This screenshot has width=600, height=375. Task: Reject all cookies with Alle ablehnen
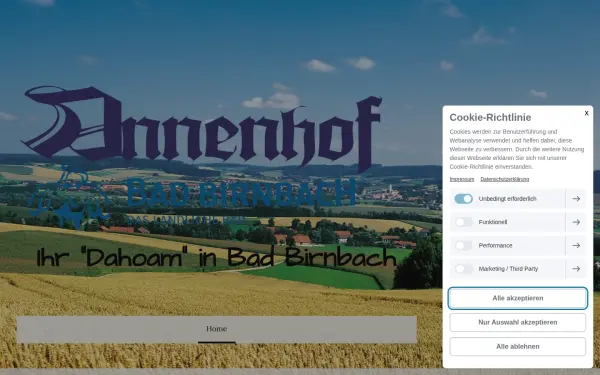coord(517,346)
